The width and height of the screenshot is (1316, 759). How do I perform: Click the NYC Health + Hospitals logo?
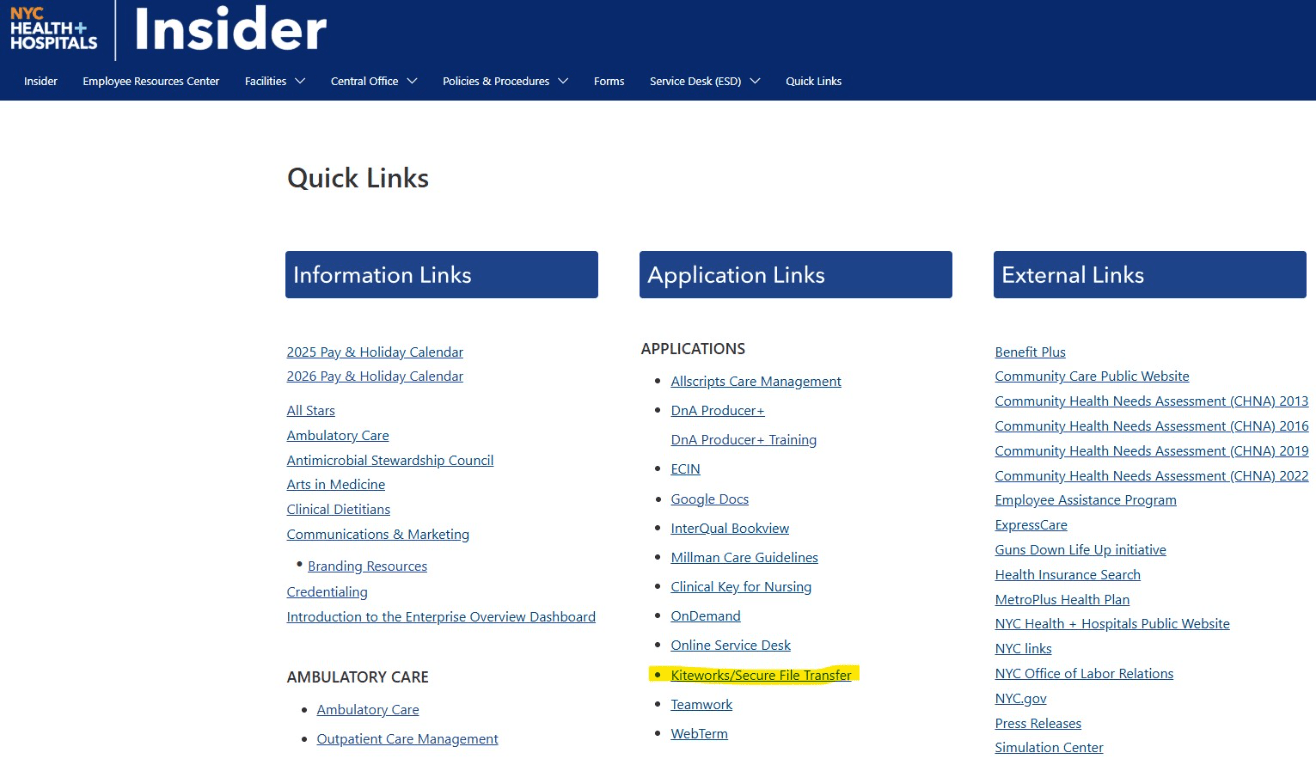pyautogui.click(x=54, y=29)
